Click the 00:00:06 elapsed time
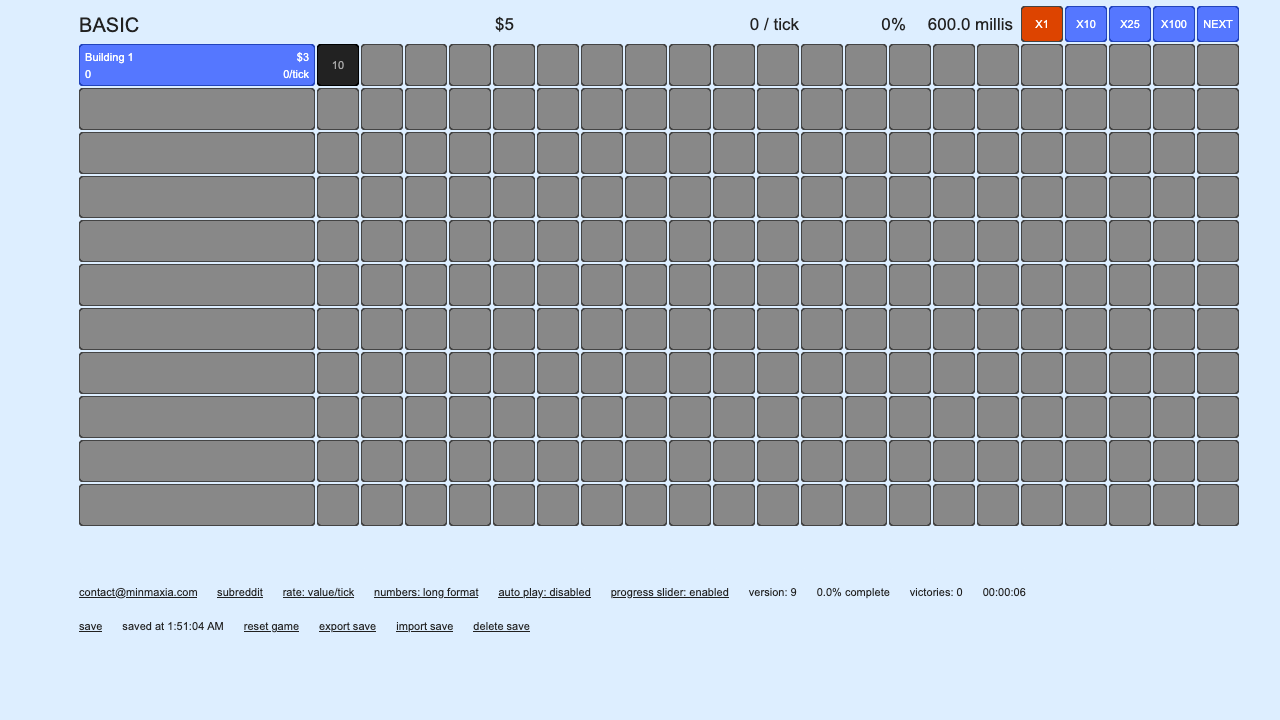 (x=1004, y=592)
